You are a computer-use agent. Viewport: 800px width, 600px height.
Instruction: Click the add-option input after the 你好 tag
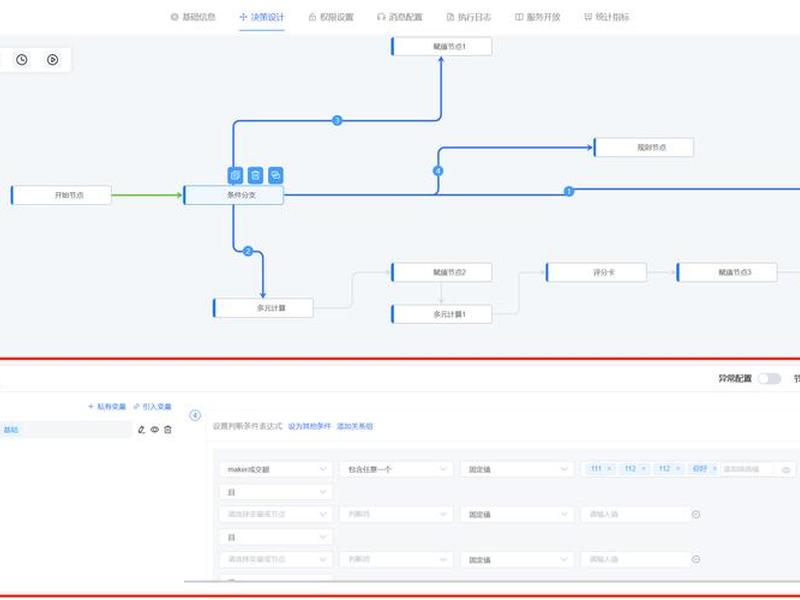pos(746,469)
